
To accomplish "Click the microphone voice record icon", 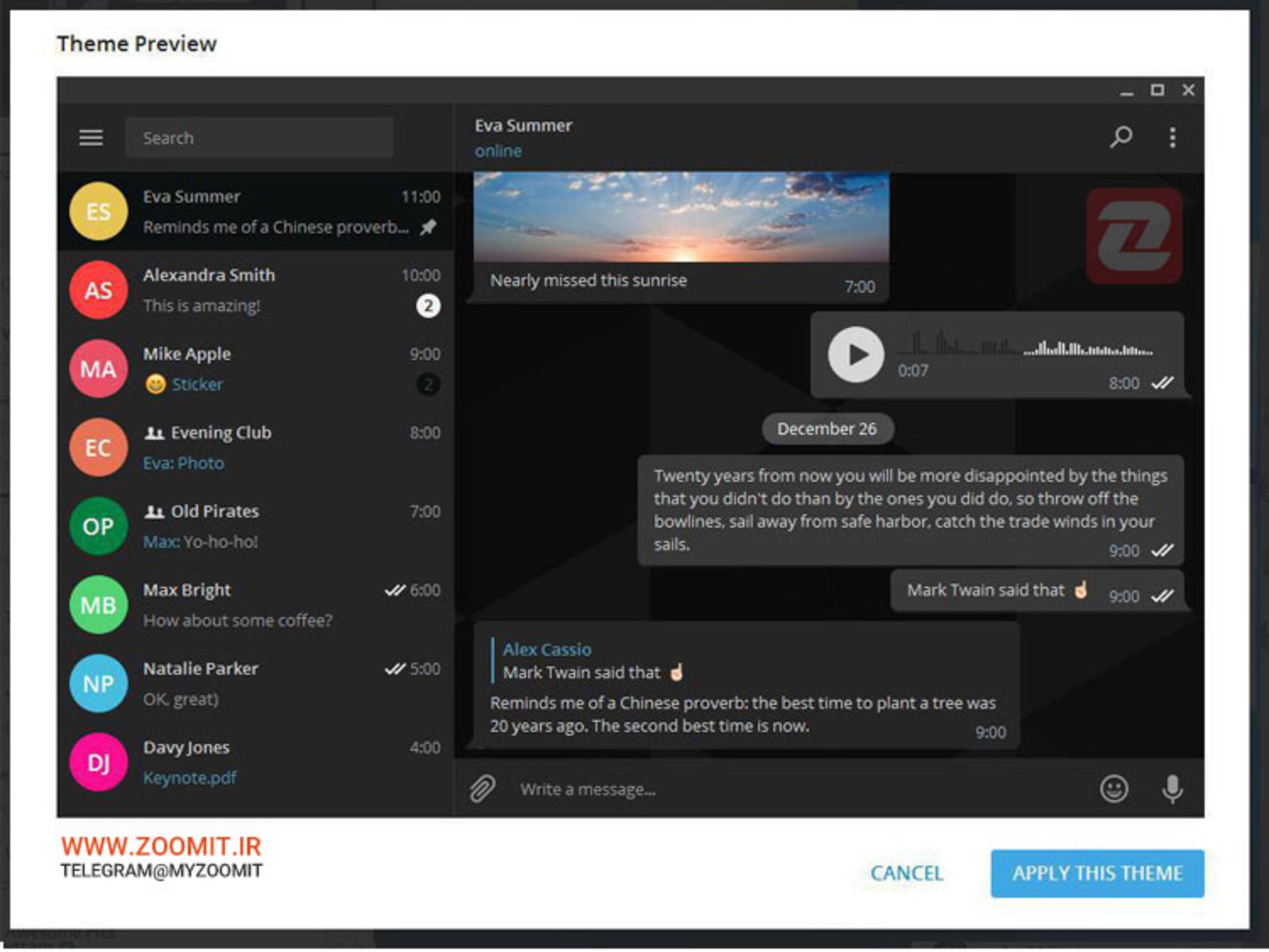I will (1172, 788).
